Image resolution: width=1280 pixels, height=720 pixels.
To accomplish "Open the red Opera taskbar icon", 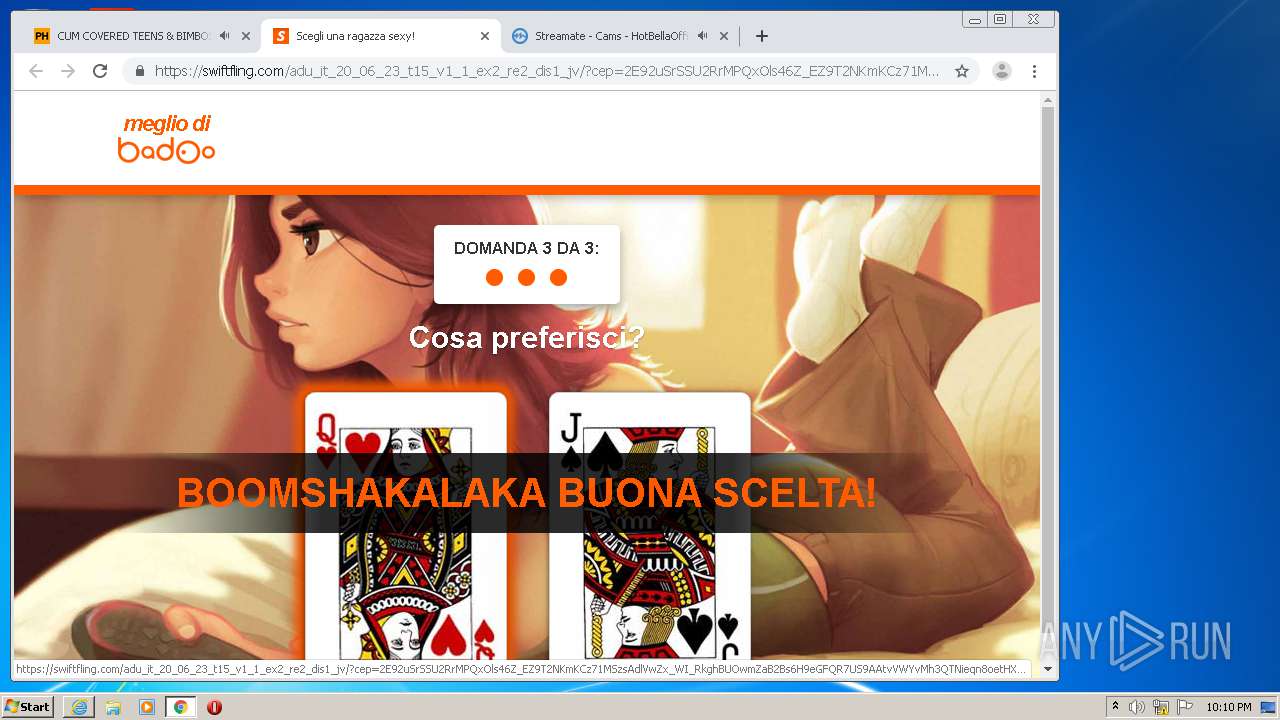I will pos(214,707).
